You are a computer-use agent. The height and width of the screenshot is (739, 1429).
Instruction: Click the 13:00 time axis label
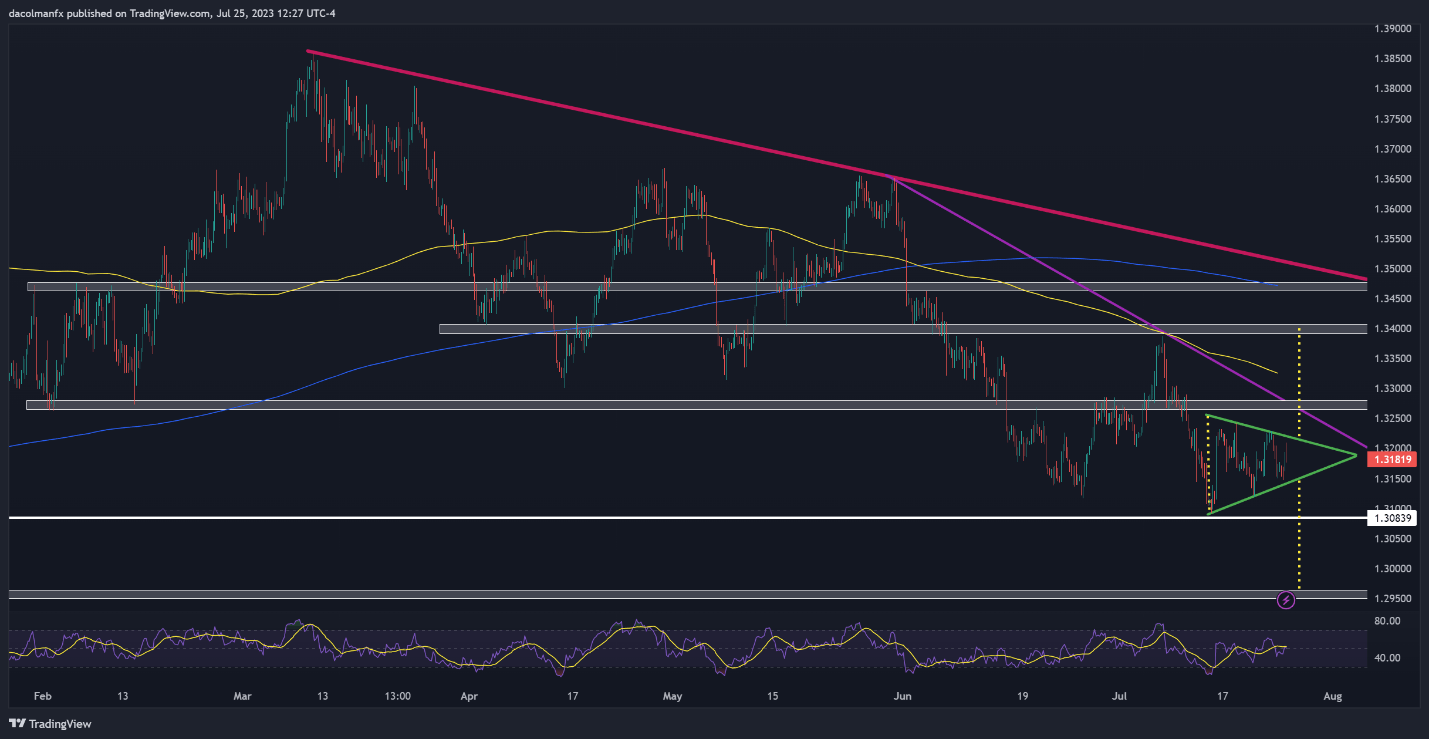pyautogui.click(x=397, y=694)
